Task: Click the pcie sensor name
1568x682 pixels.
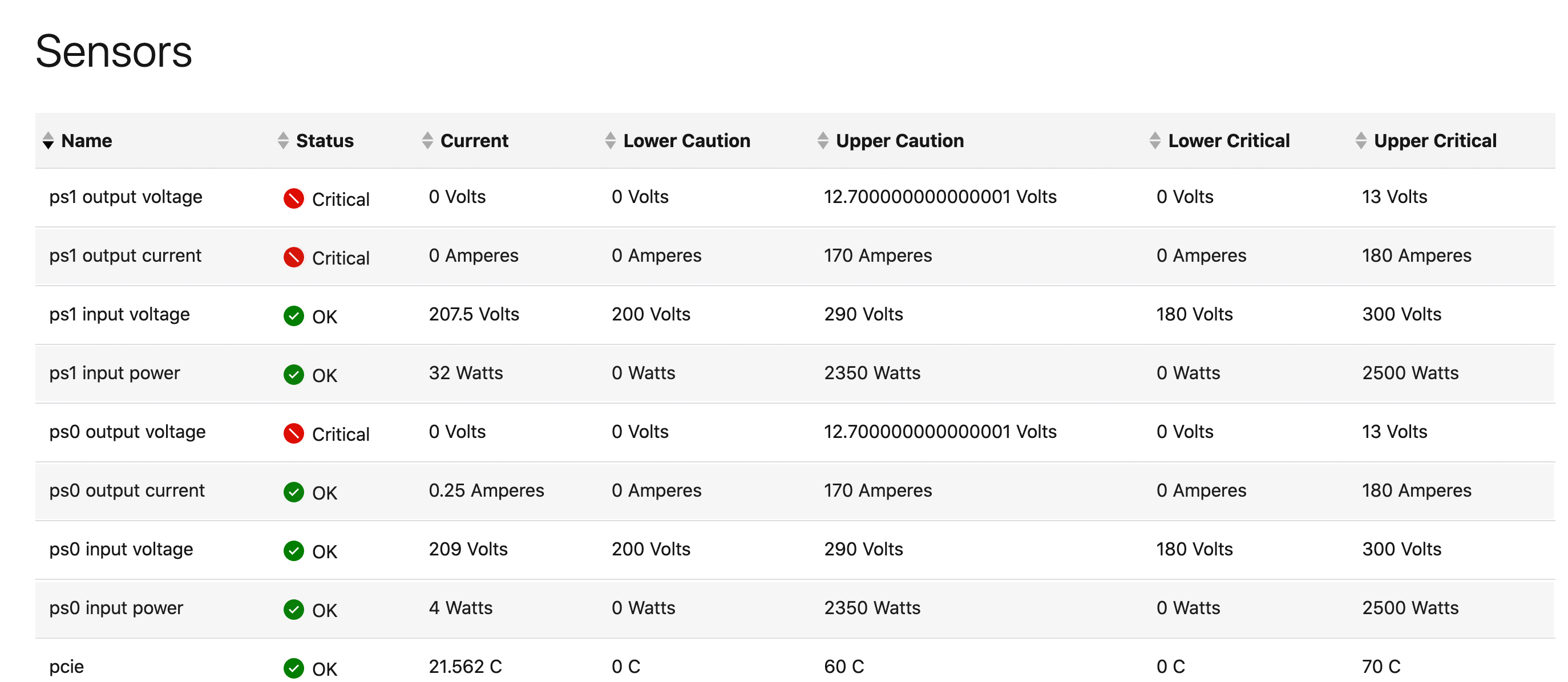Action: [68, 667]
